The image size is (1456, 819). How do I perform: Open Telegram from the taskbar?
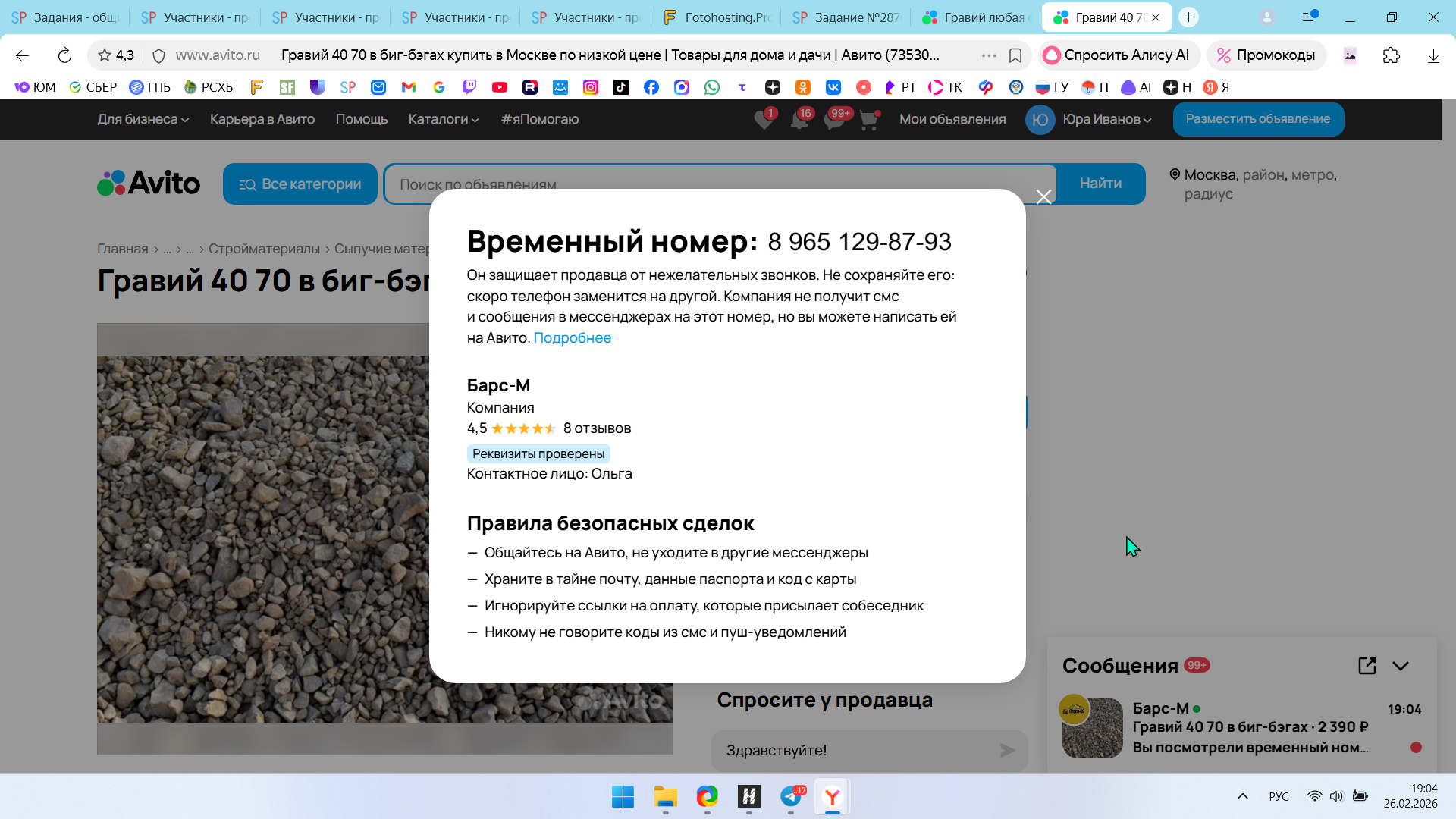pos(791,796)
